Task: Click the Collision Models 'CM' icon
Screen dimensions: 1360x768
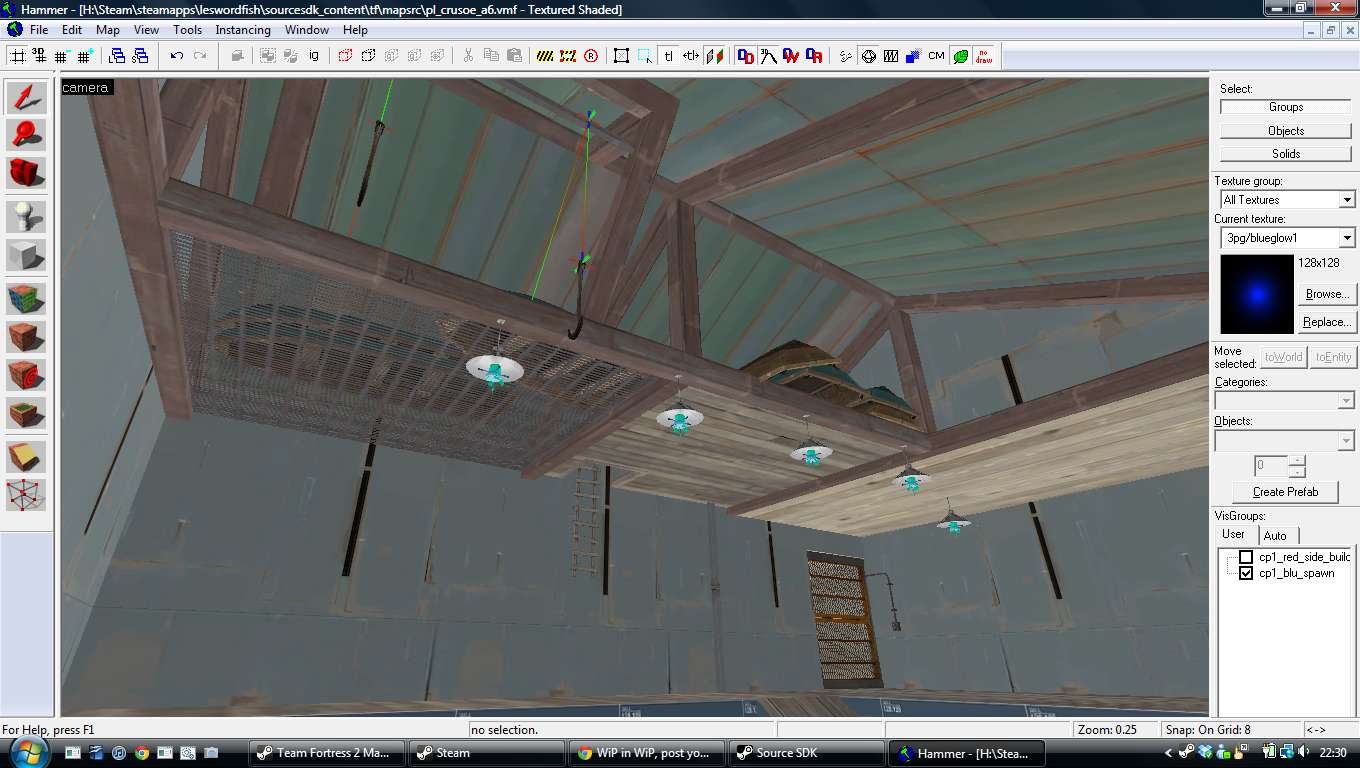Action: point(936,56)
